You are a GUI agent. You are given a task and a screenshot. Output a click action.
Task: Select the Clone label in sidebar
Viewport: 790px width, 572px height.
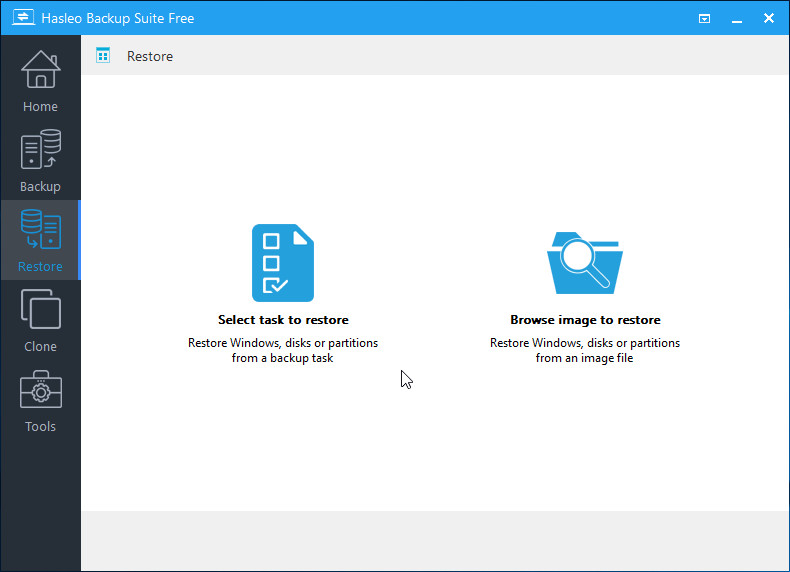(40, 347)
